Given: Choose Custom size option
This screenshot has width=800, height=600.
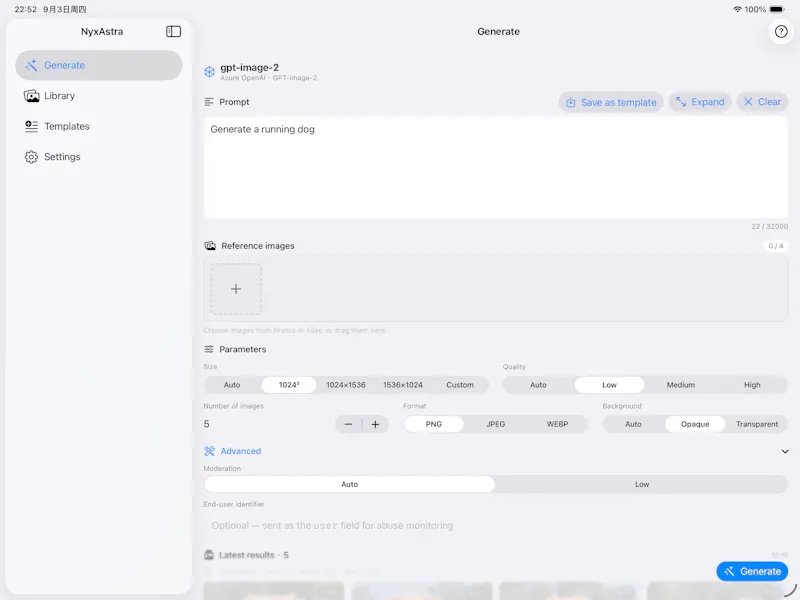Looking at the screenshot, I should [x=460, y=385].
